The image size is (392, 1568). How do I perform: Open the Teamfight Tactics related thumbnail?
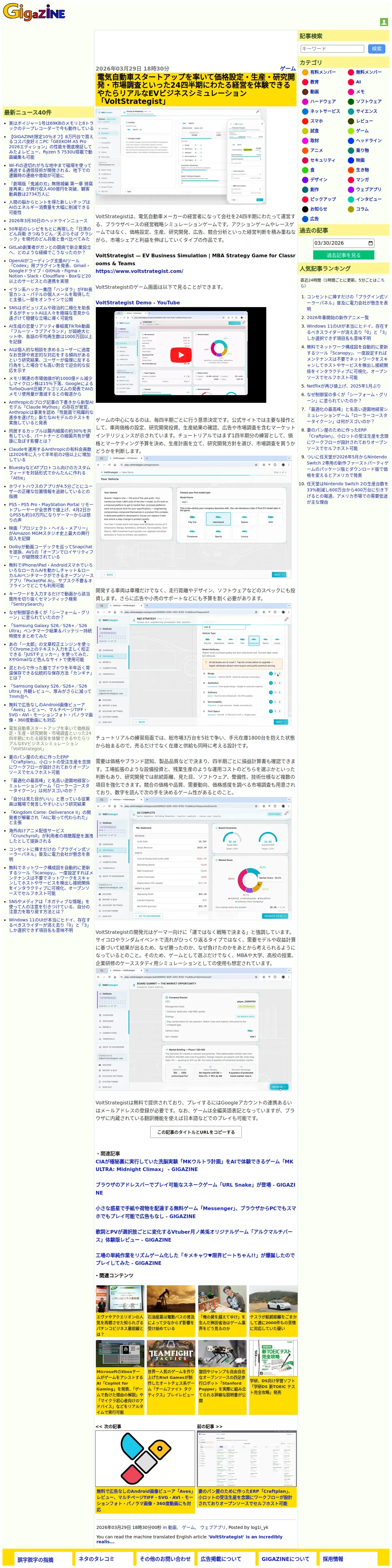tap(171, 1353)
